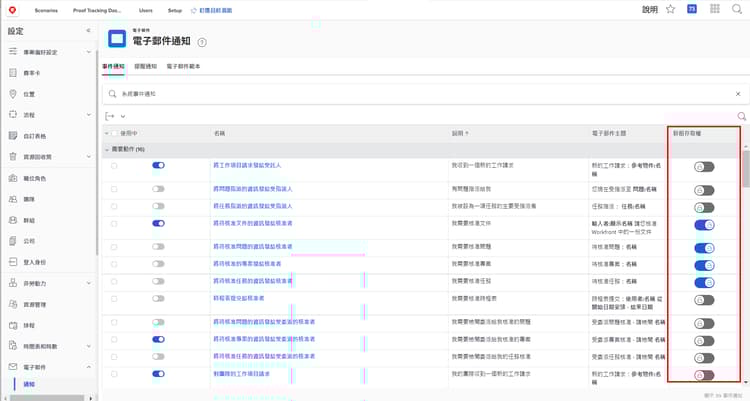
Task: Open the Scenarios navigation item
Action: pyautogui.click(x=46, y=10)
